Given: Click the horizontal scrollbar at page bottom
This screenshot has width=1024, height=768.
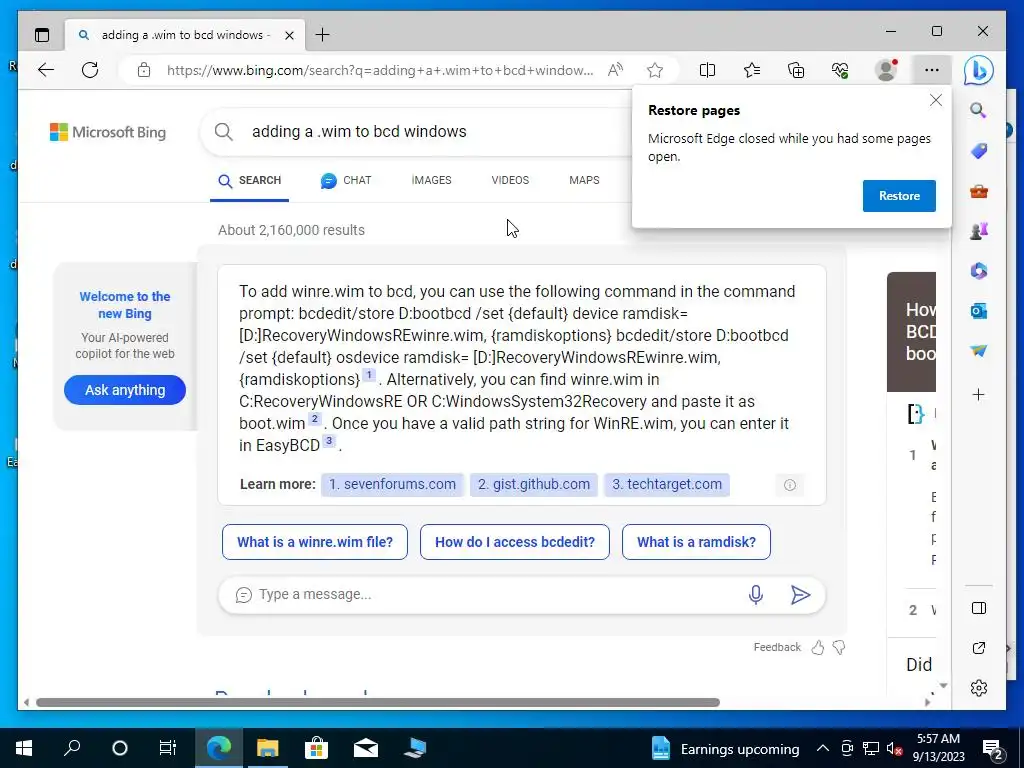Looking at the screenshot, I should 377,703.
